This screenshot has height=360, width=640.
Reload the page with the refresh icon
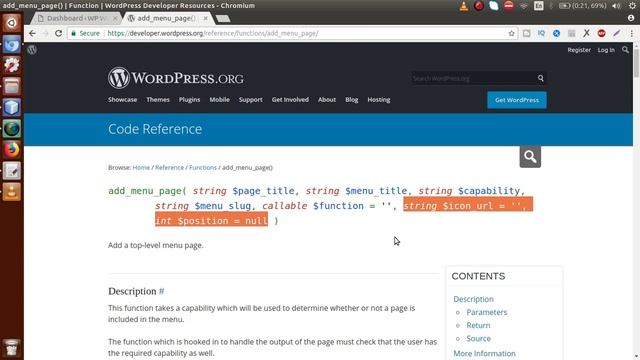[x=58, y=33]
